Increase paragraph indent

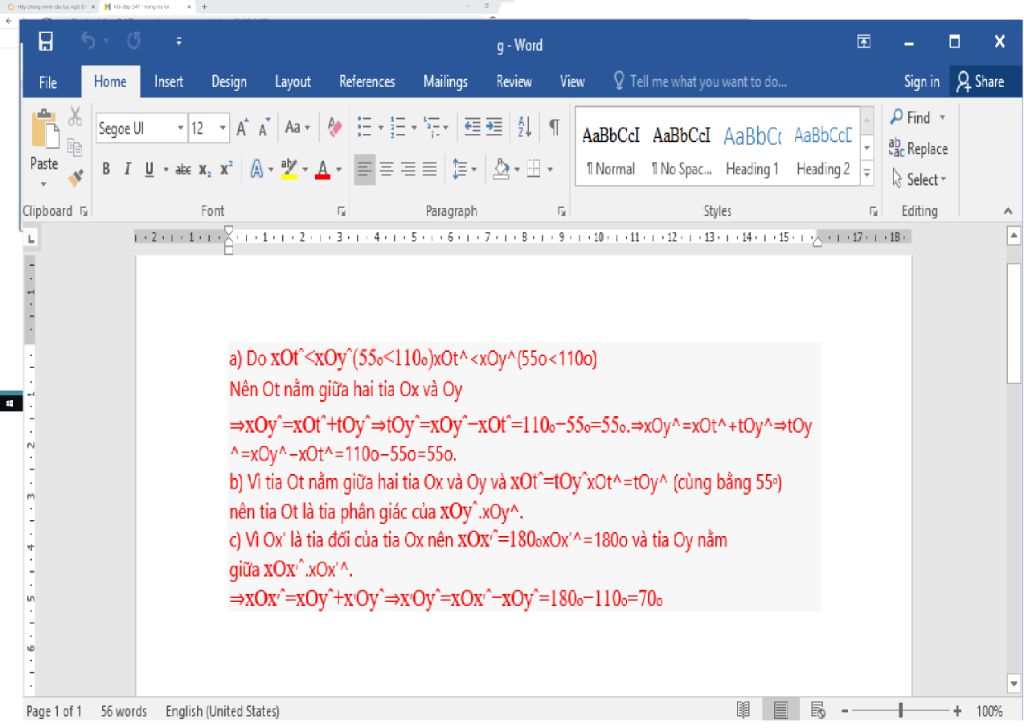tap(494, 127)
